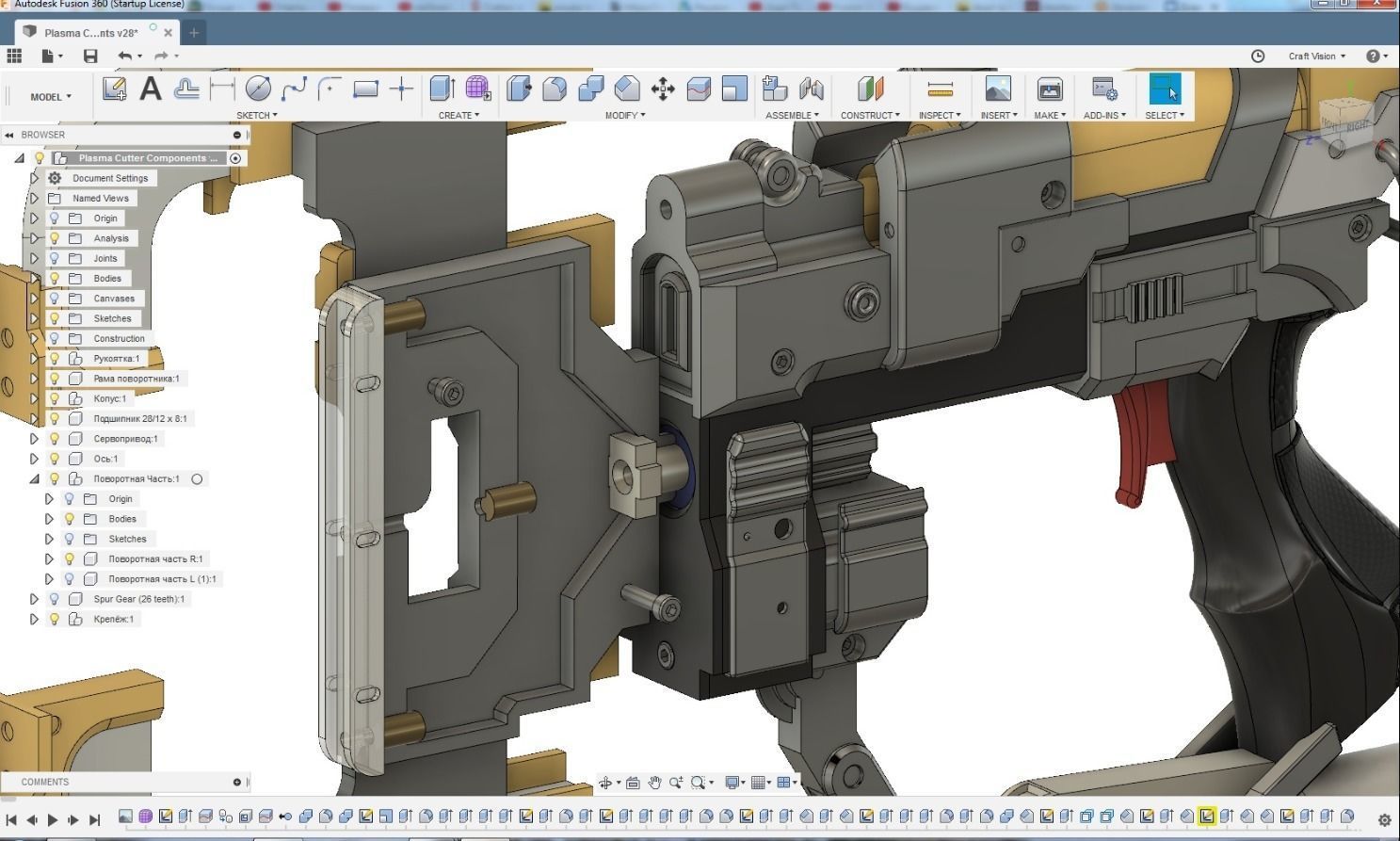The width and height of the screenshot is (1400, 841).
Task: Undo the last action
Action: [x=124, y=57]
